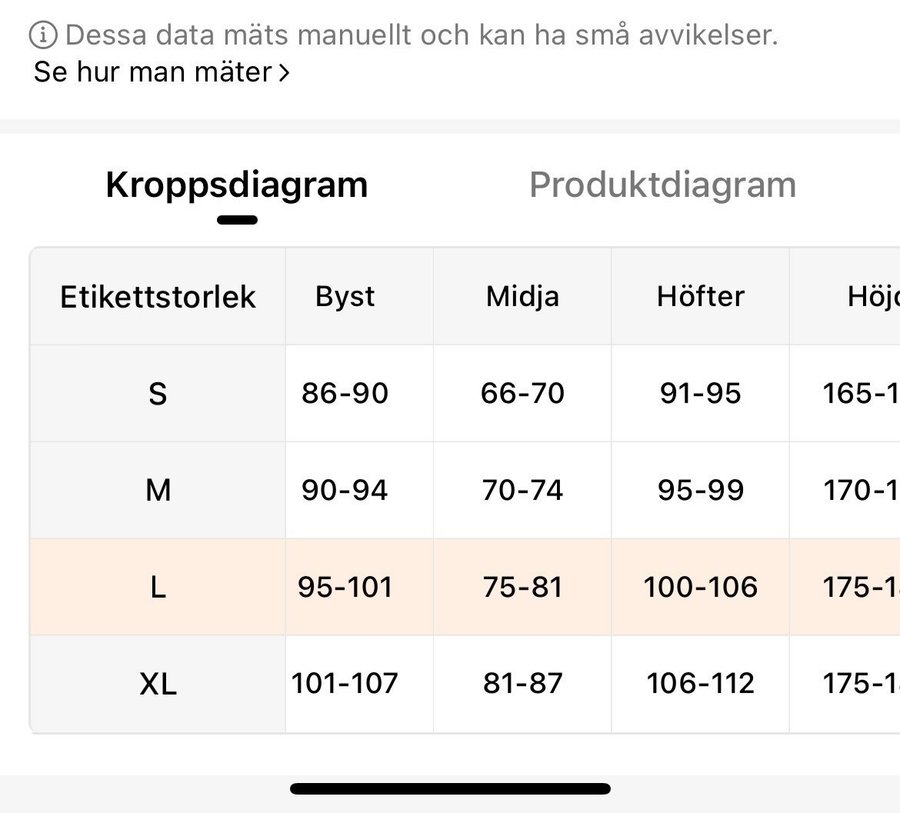Tap the waist value 70-74
Image resolution: width=900 pixels, height=813 pixels.
point(522,490)
